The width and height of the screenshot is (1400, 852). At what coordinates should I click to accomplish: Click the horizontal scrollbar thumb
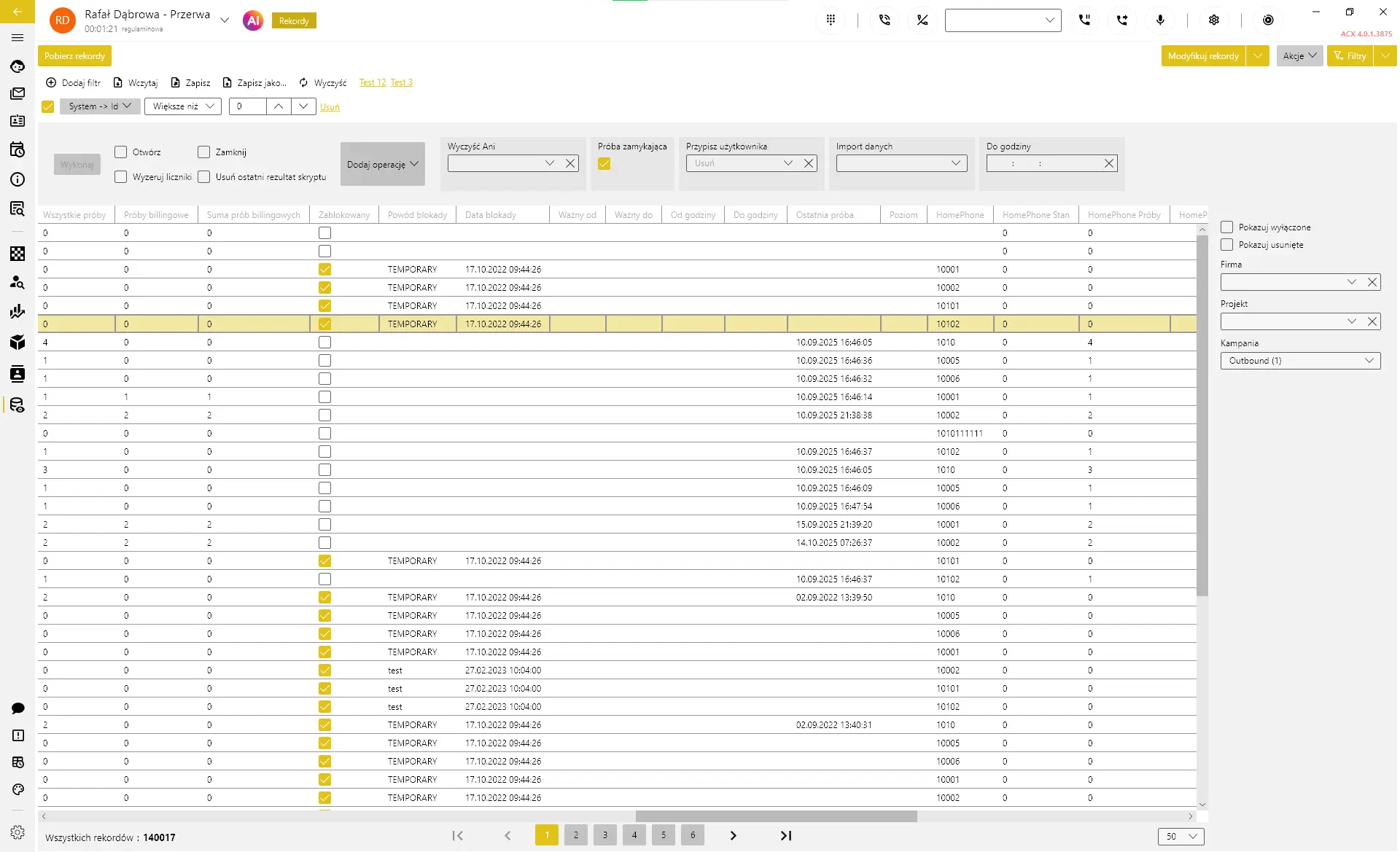[776, 816]
